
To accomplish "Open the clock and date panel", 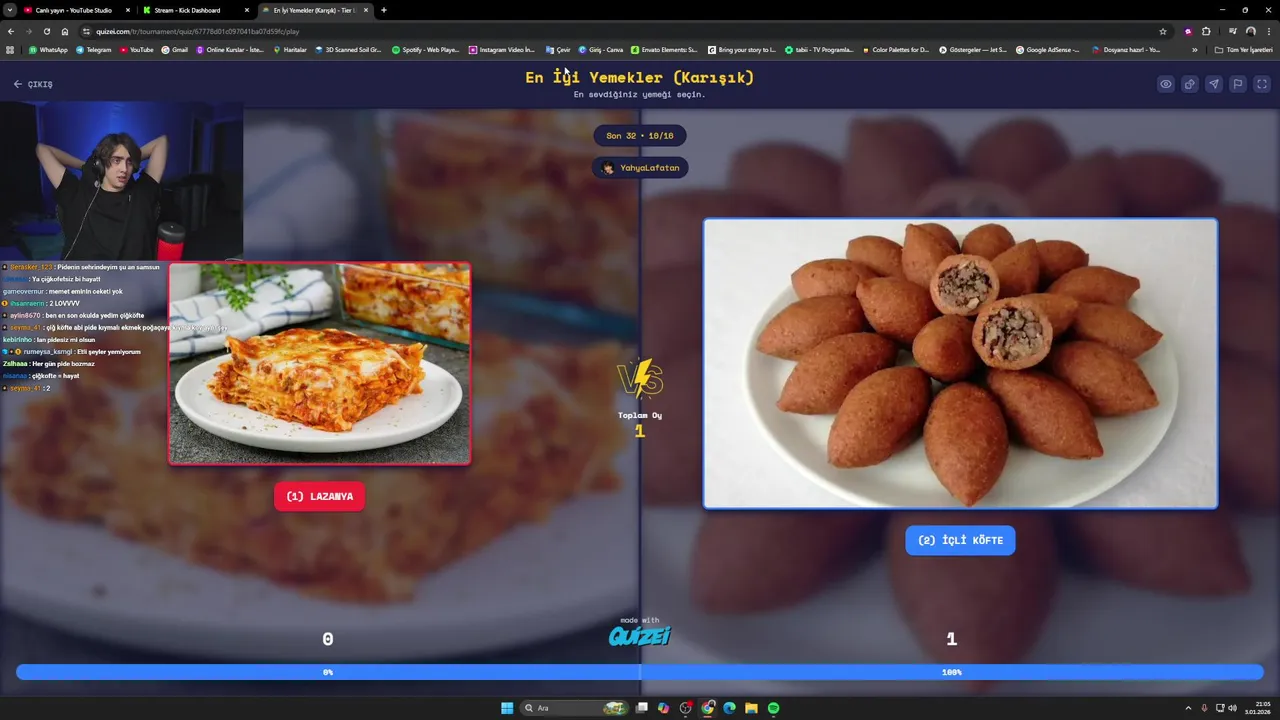I will [1257, 708].
